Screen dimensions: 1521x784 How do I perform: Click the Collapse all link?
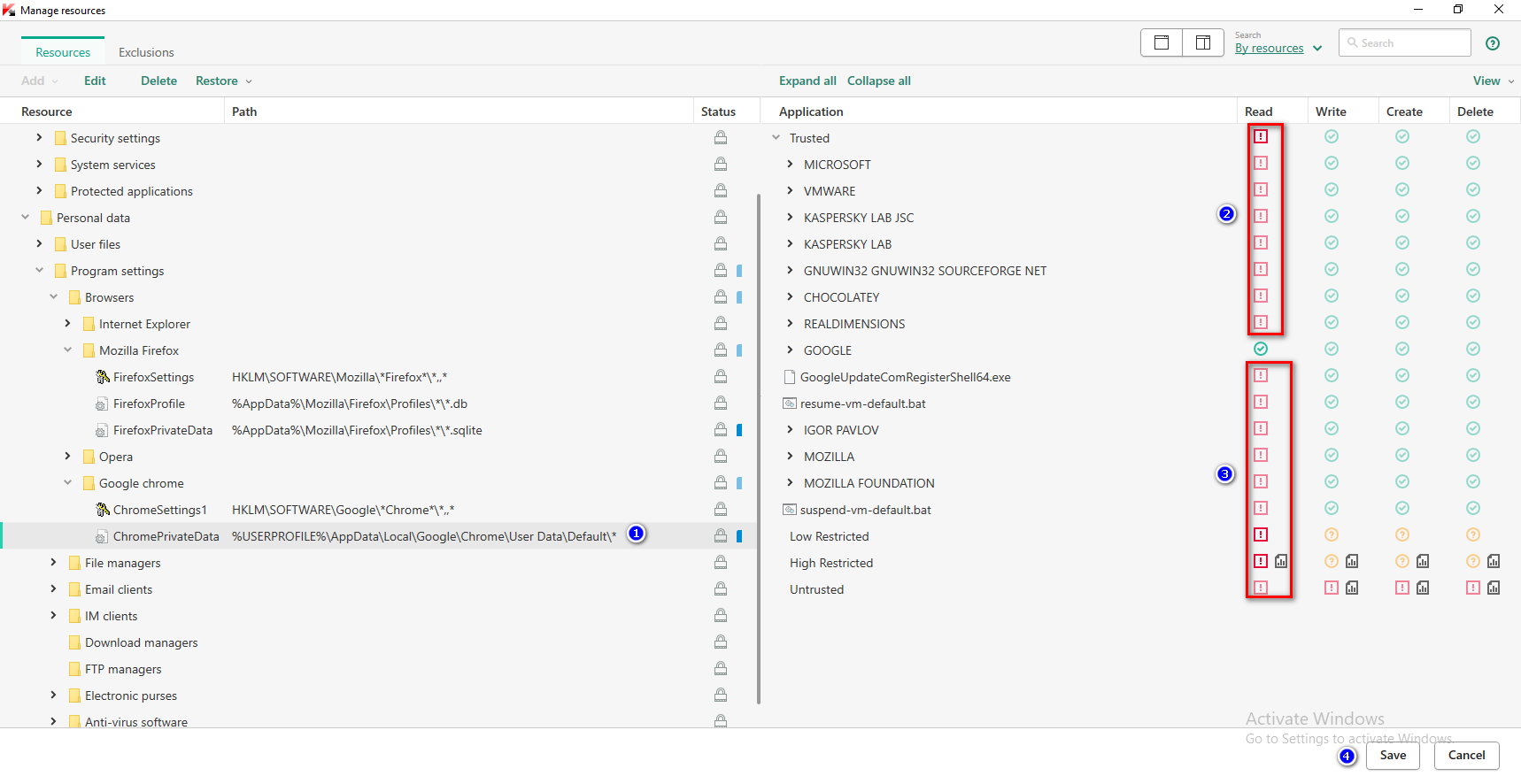click(878, 81)
